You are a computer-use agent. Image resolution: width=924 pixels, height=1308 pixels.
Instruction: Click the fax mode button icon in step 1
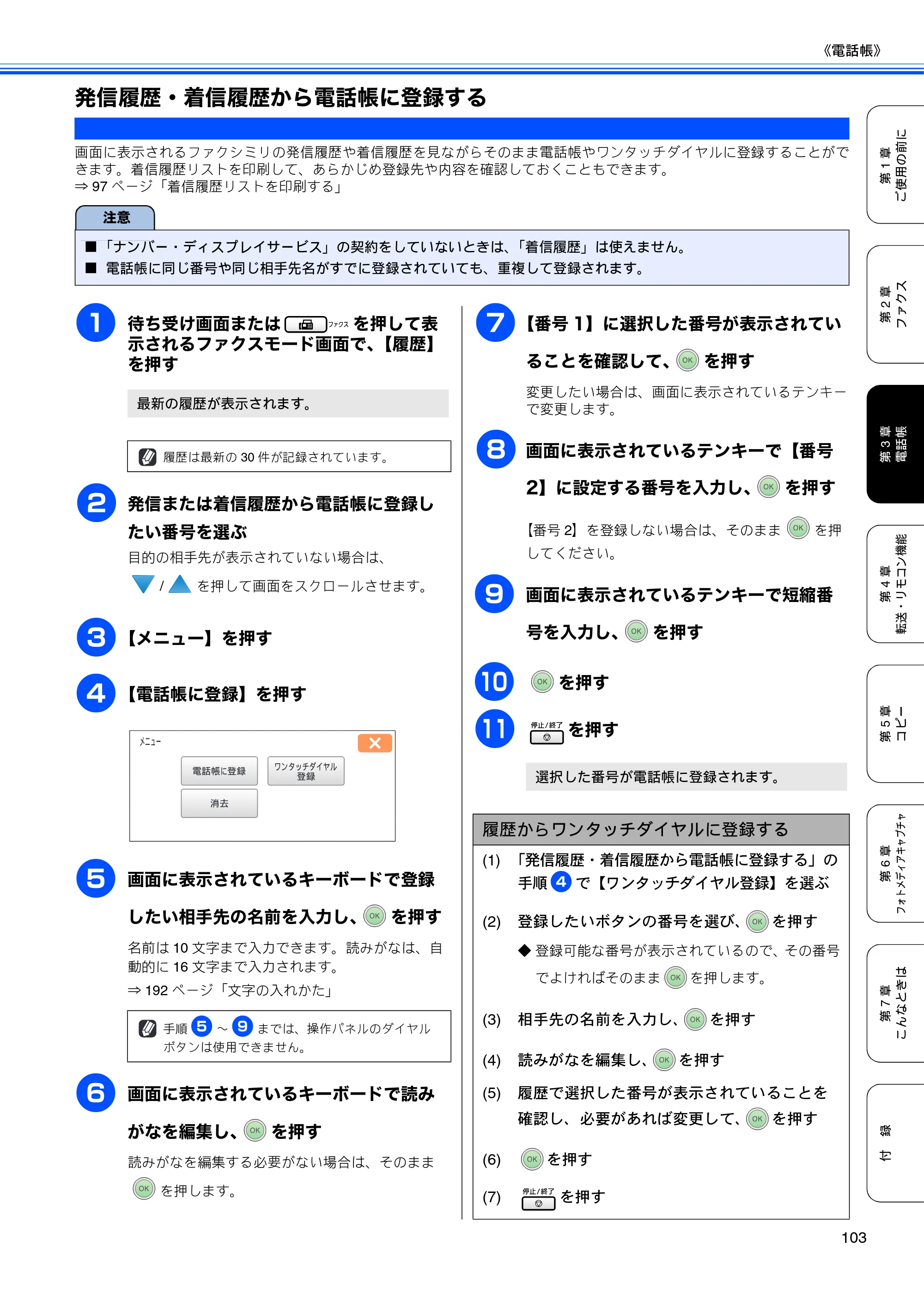[306, 325]
